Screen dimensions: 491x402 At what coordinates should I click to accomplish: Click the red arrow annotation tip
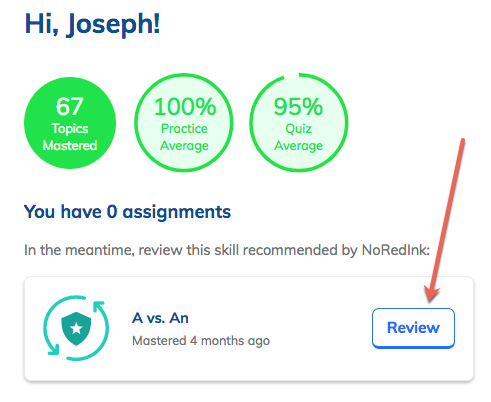430,300
